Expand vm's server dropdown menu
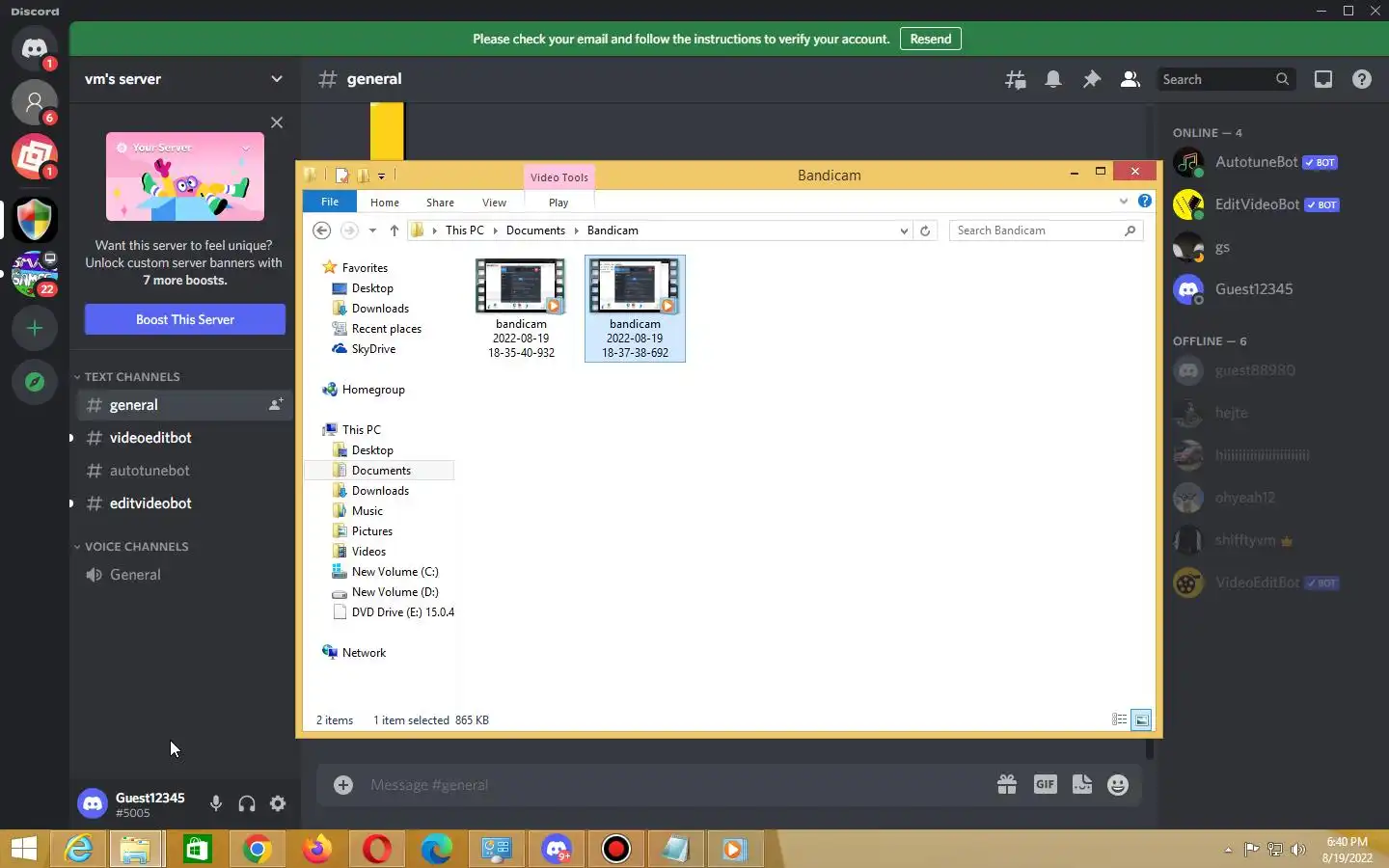Viewport: 1389px width, 868px height. [277, 79]
